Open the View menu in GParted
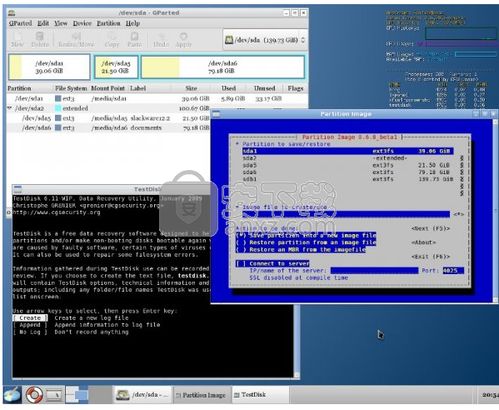The width and height of the screenshot is (499, 410). (61, 23)
